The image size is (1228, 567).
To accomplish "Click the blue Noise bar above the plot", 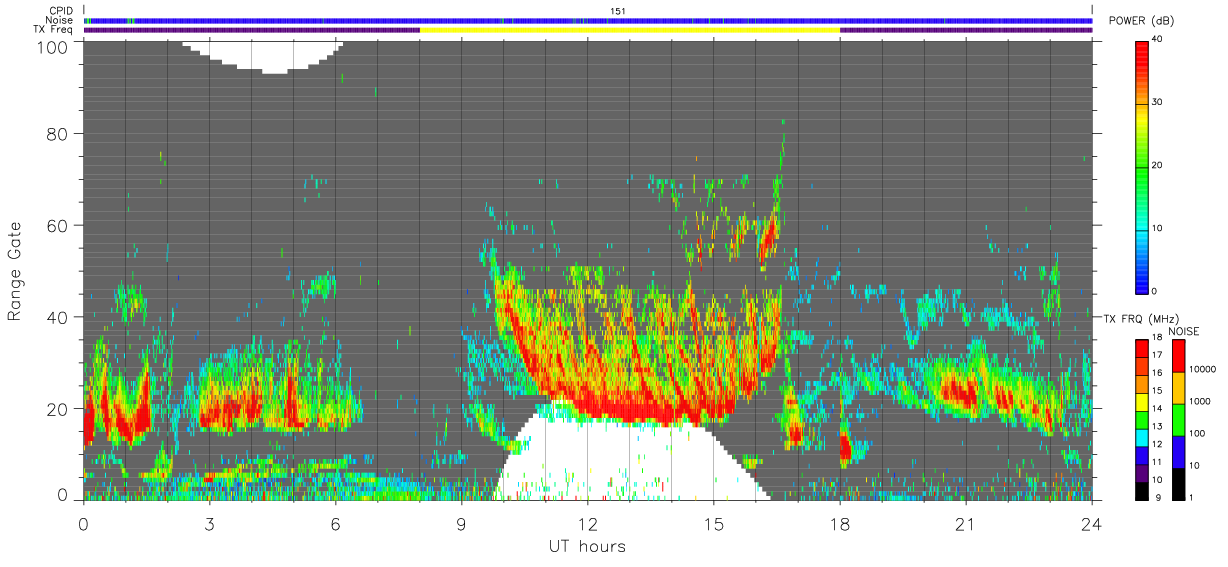I will pos(588,20).
